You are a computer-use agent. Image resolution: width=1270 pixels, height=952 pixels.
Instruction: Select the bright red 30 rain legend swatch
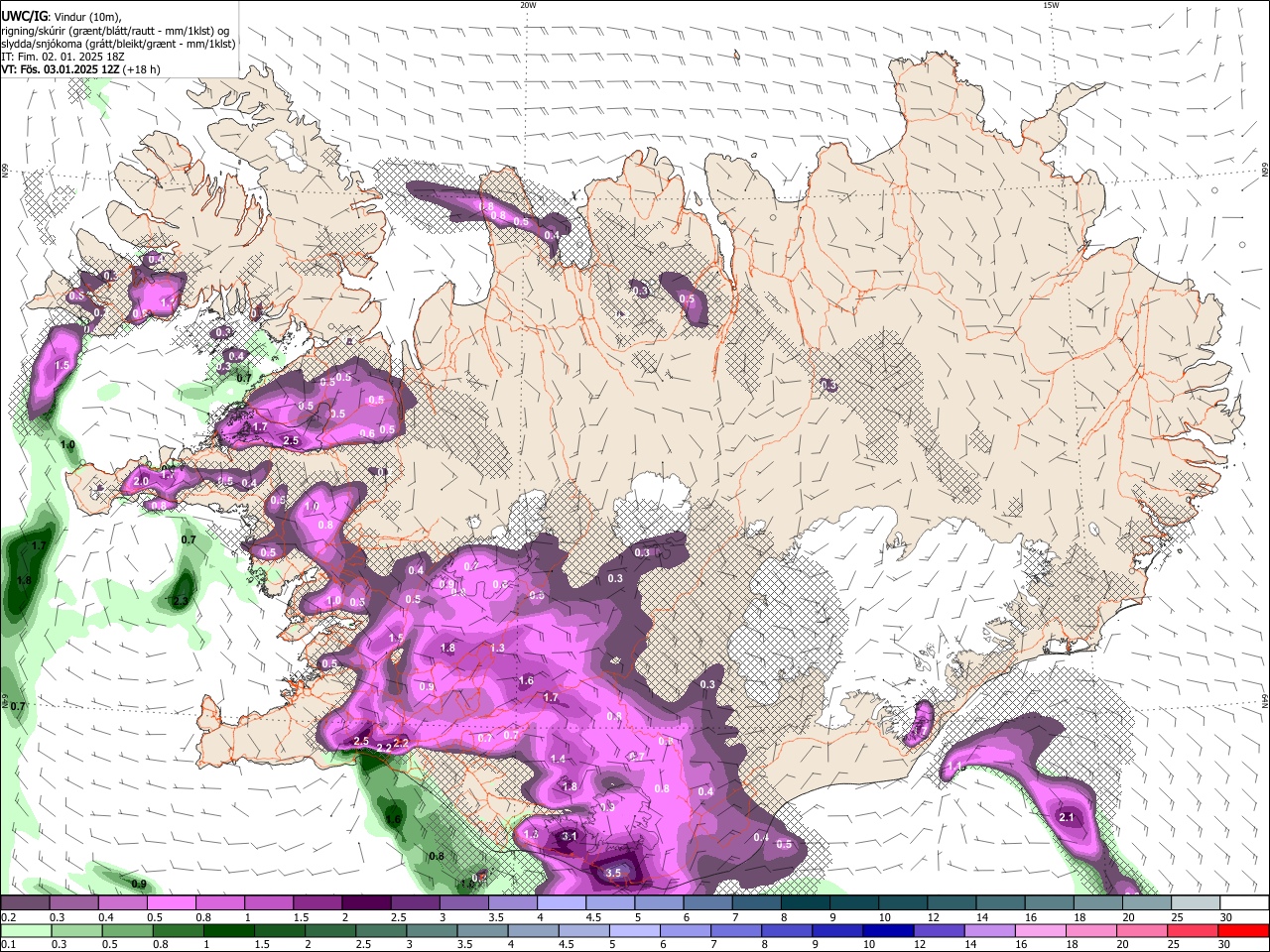[1242, 931]
